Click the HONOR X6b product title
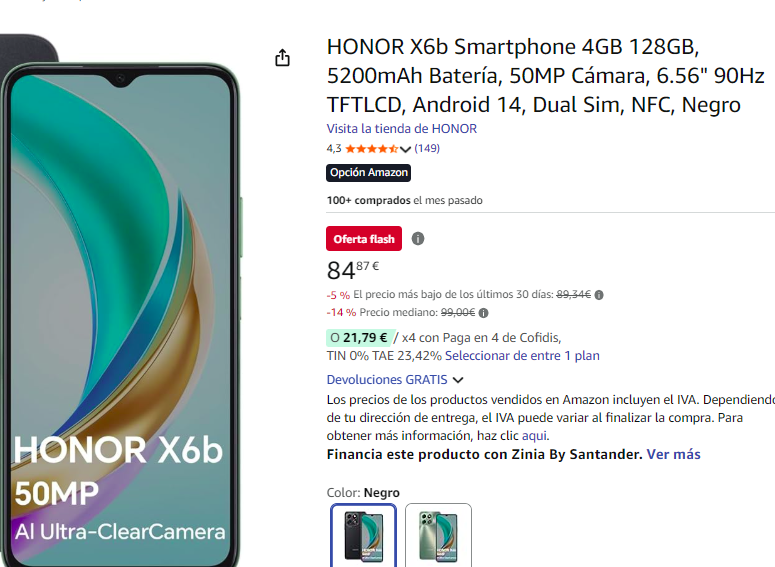The height and width of the screenshot is (567, 775). coord(545,76)
